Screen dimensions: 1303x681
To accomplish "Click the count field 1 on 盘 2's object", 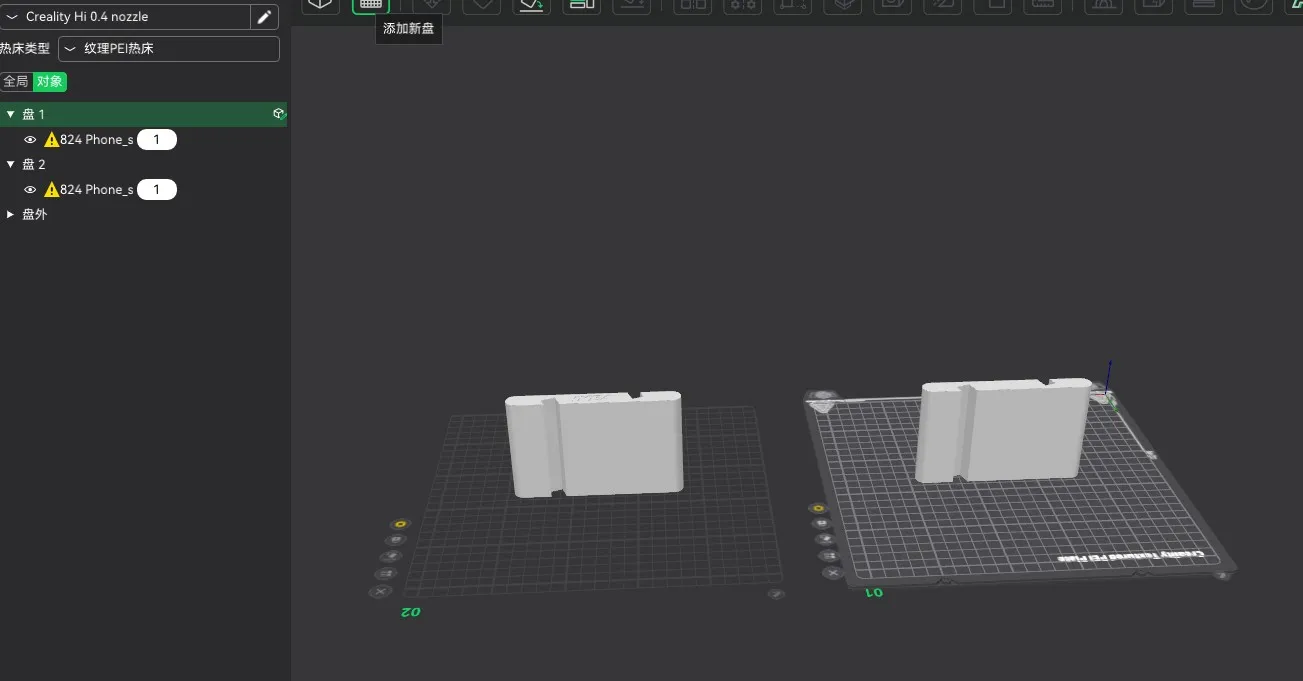I will pos(157,190).
